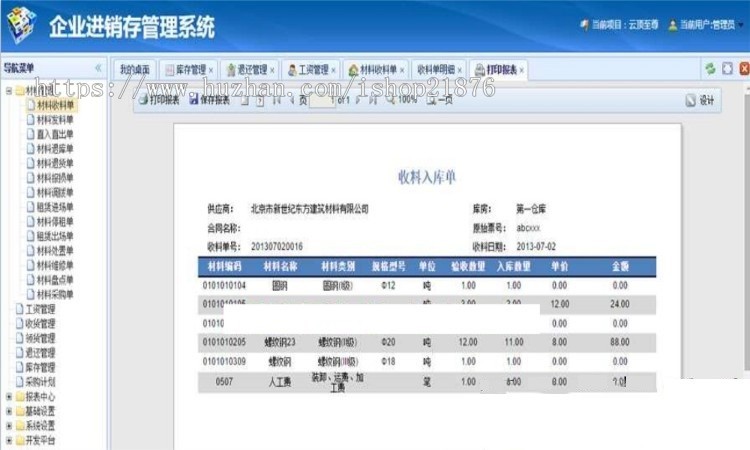
Task: Open 材料发料单 in navigation tree
Action: [x=55, y=120]
